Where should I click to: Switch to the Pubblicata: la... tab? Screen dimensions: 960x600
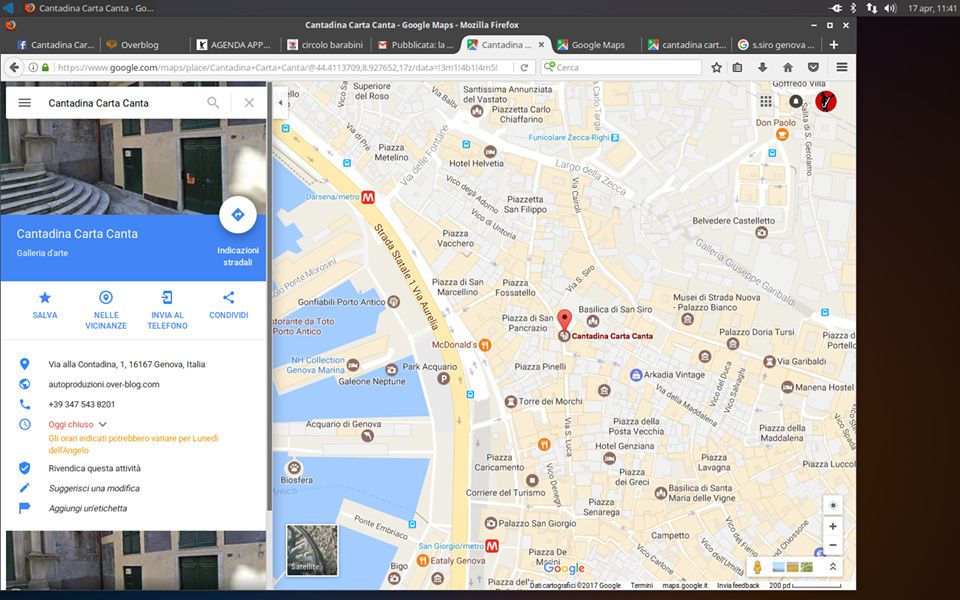(416, 45)
